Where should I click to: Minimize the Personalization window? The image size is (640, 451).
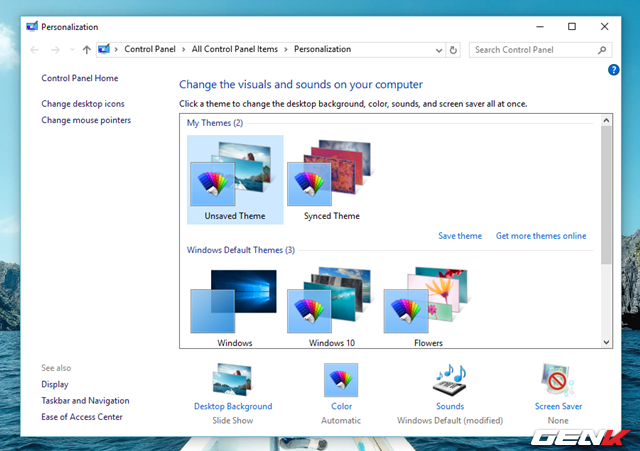tap(540, 27)
